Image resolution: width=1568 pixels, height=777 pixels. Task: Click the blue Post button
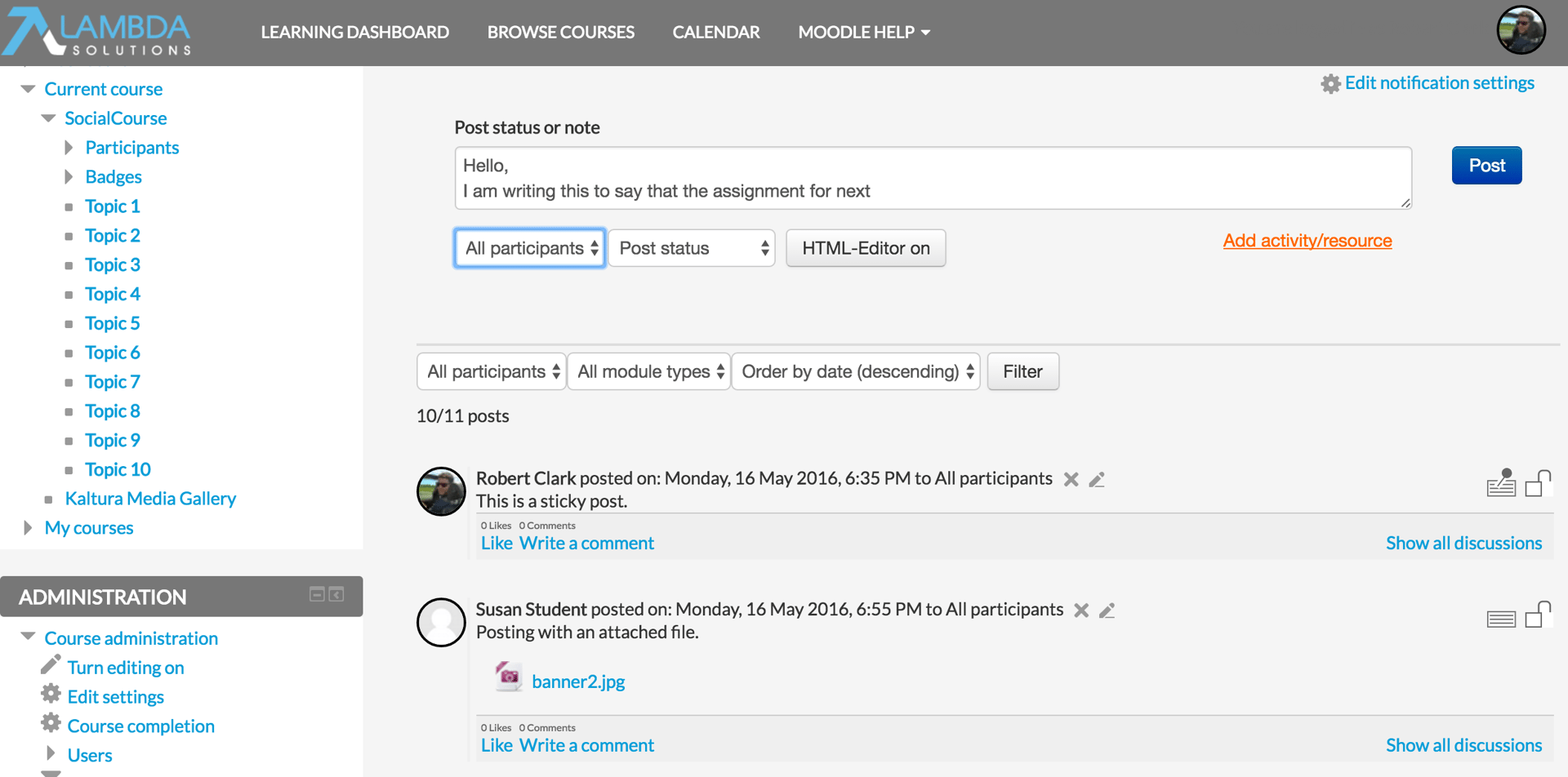[x=1486, y=166]
